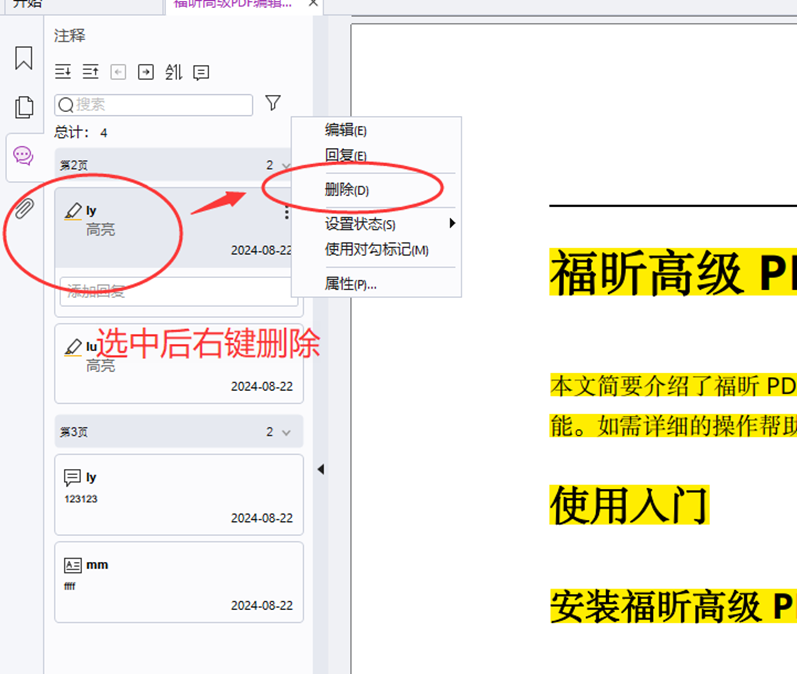Select the lu 高亮 comment card

[x=179, y=363]
